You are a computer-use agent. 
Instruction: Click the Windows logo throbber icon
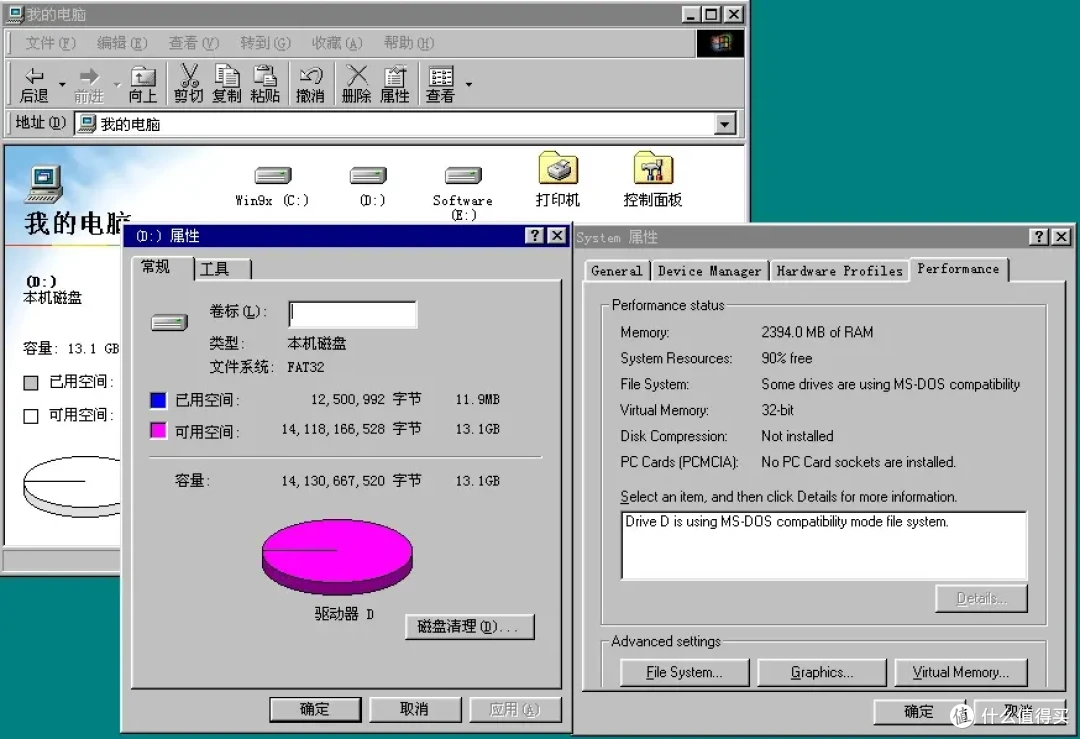pos(720,43)
